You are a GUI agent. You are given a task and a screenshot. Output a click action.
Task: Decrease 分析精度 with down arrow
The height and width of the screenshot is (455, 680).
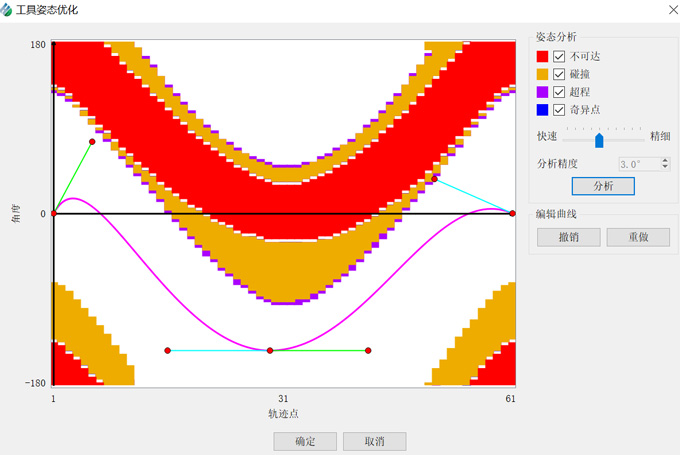pyautogui.click(x=665, y=167)
